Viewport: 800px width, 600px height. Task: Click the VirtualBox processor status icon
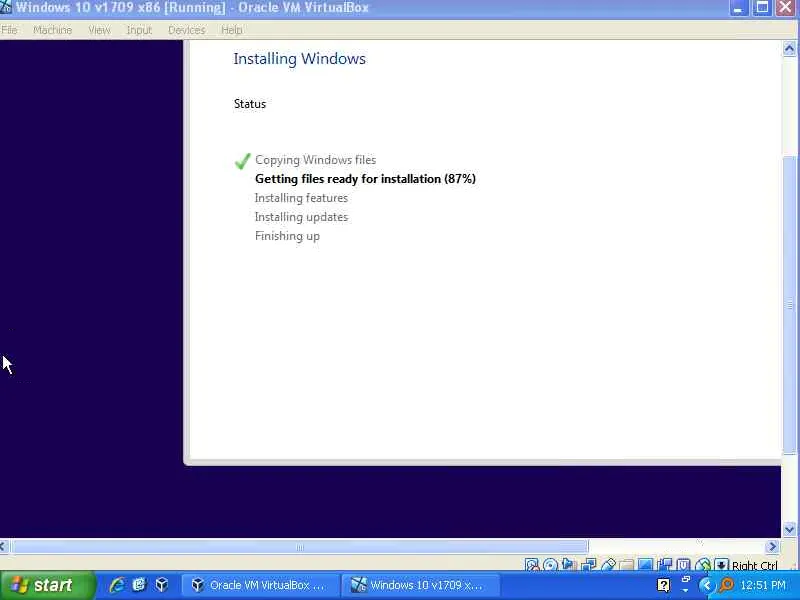click(683, 564)
